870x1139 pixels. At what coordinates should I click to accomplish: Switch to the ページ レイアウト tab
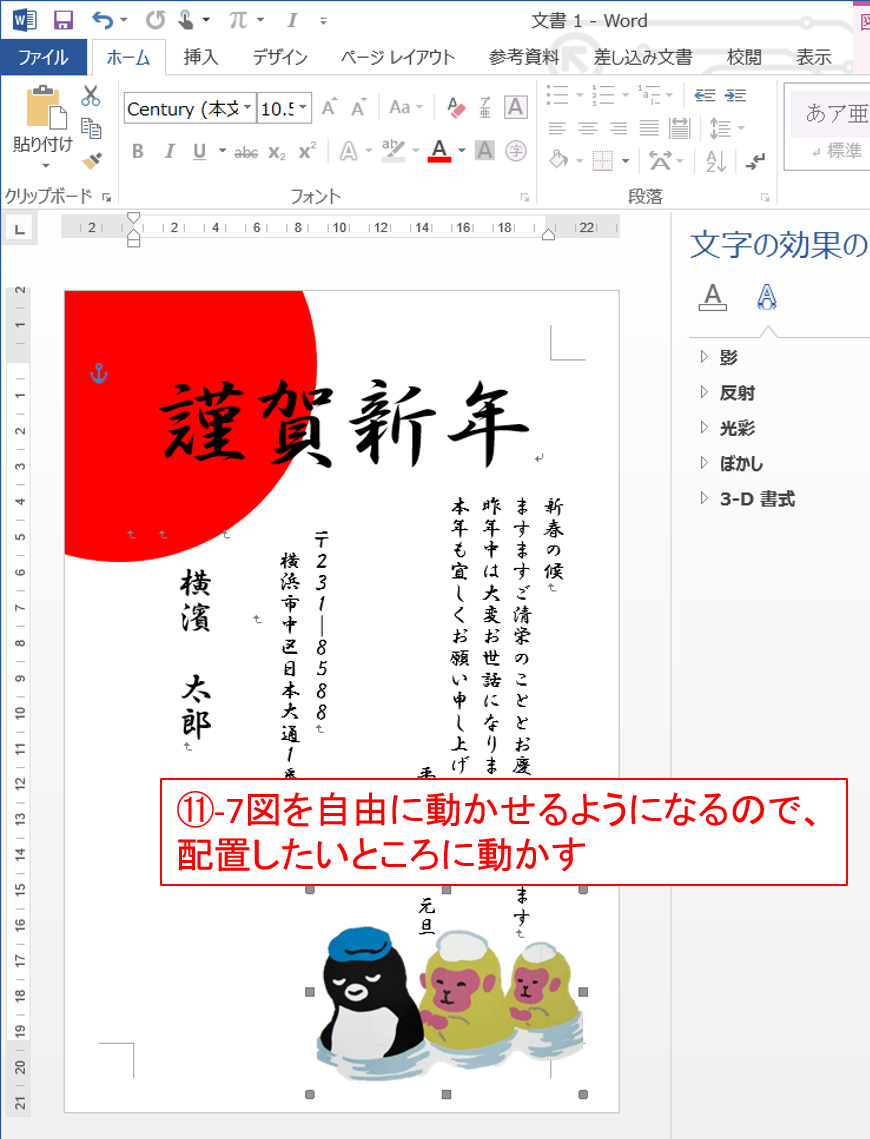398,57
